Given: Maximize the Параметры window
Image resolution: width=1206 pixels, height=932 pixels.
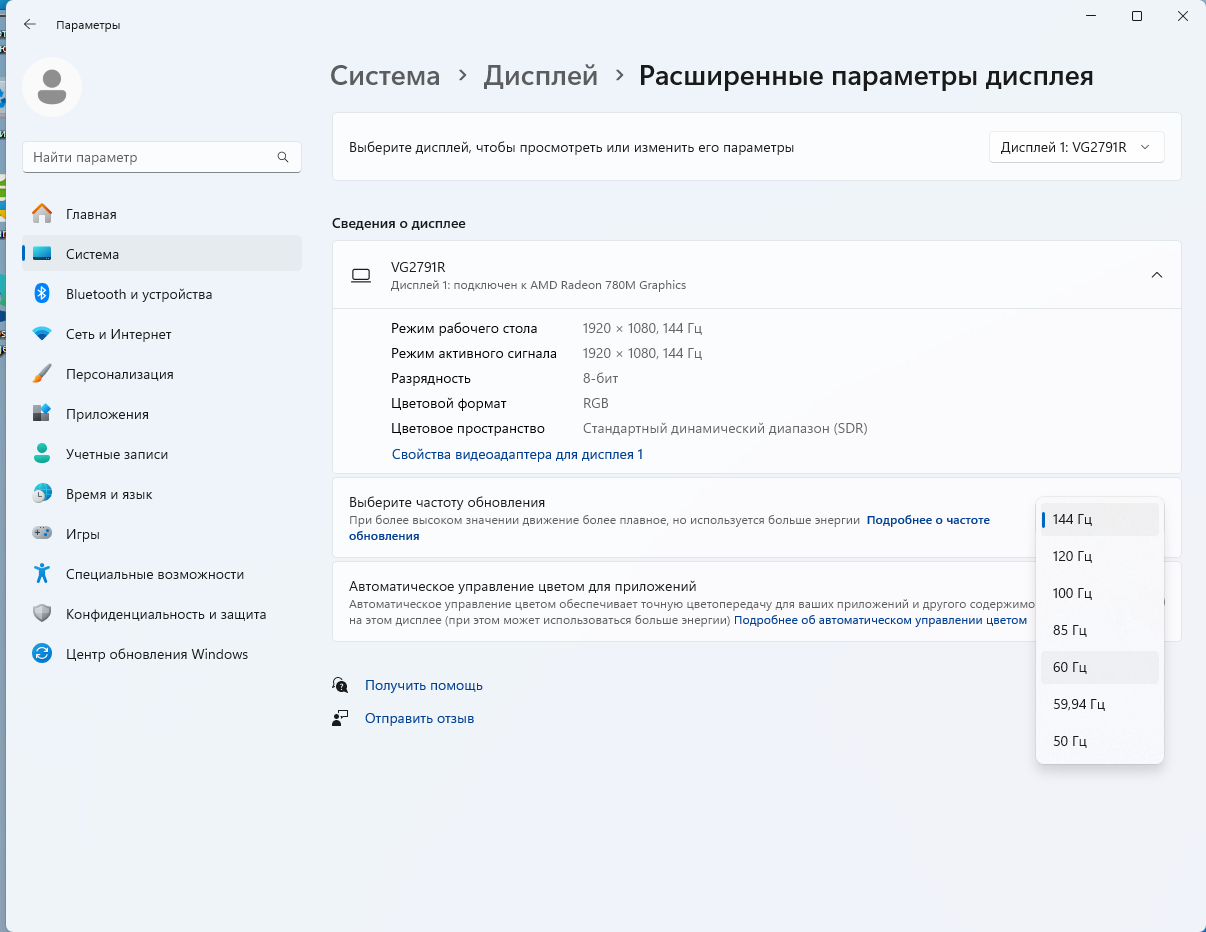Looking at the screenshot, I should 1137,16.
